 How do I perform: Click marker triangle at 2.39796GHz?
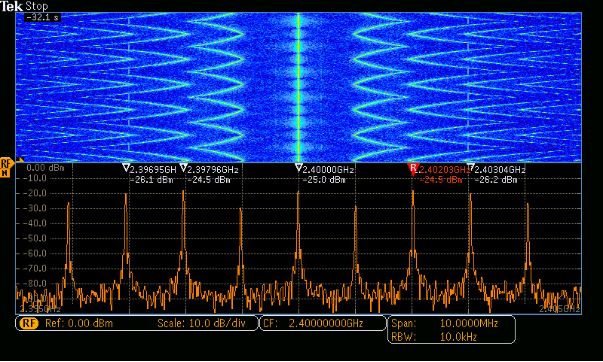point(183,167)
